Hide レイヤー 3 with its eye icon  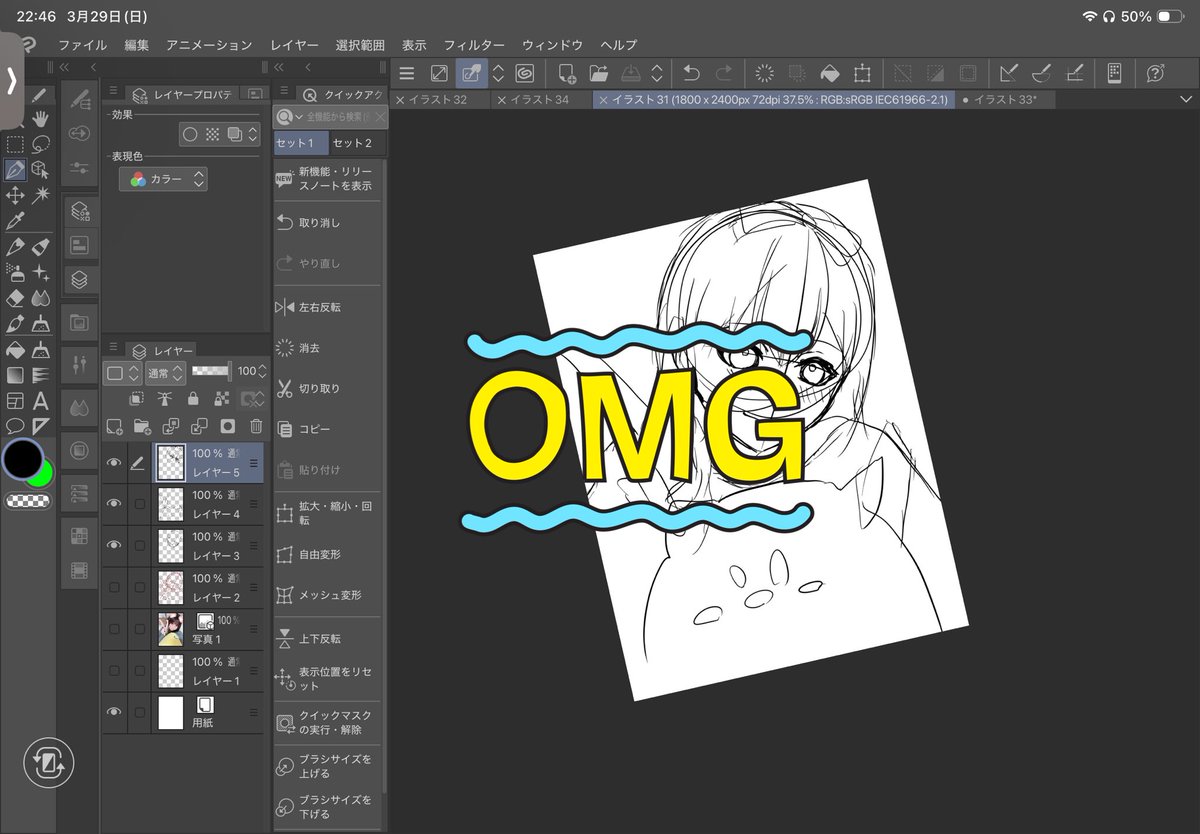click(114, 545)
